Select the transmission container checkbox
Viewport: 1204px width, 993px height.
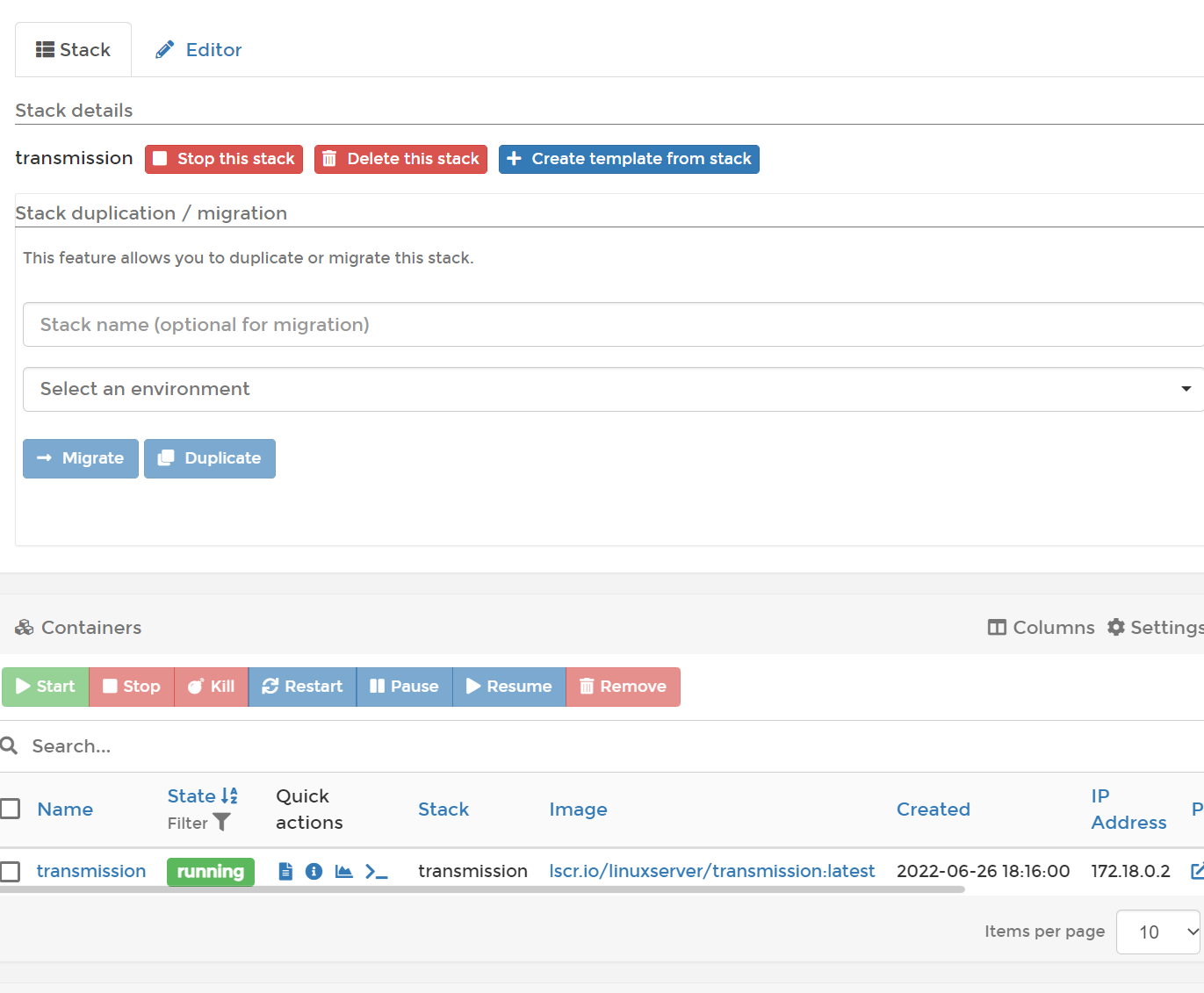[x=11, y=871]
